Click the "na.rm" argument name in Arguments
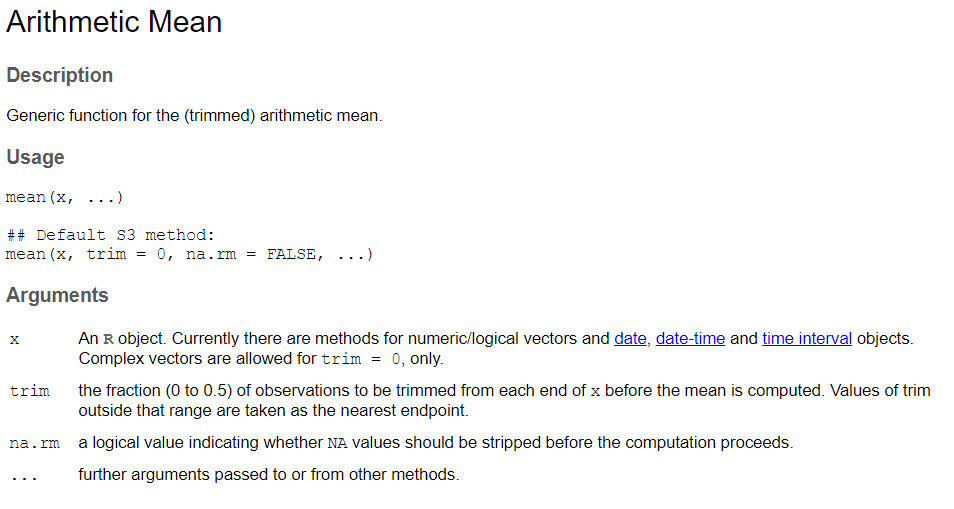This screenshot has height=509, width=954. click(33, 443)
